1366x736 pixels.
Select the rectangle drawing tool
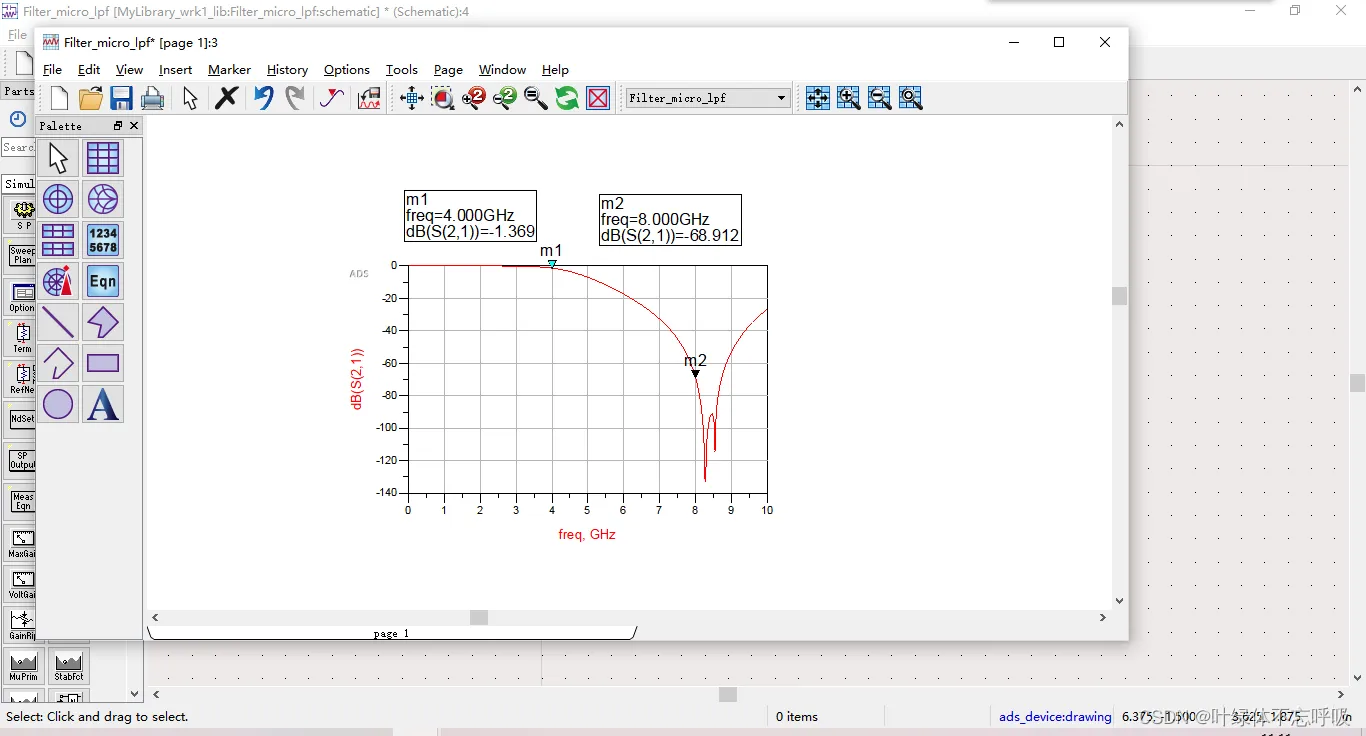click(103, 363)
